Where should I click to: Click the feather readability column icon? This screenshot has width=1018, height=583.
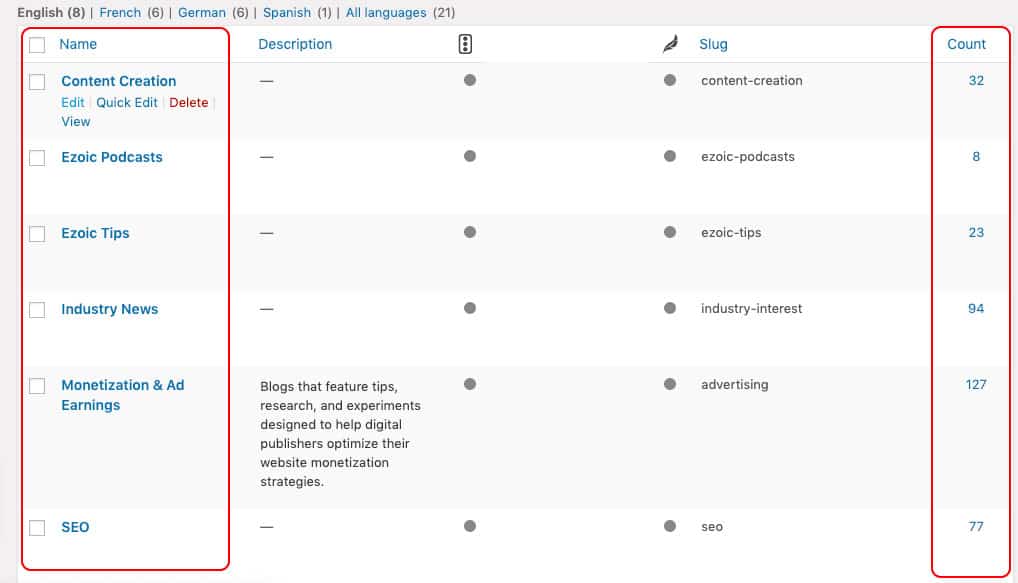pos(670,44)
